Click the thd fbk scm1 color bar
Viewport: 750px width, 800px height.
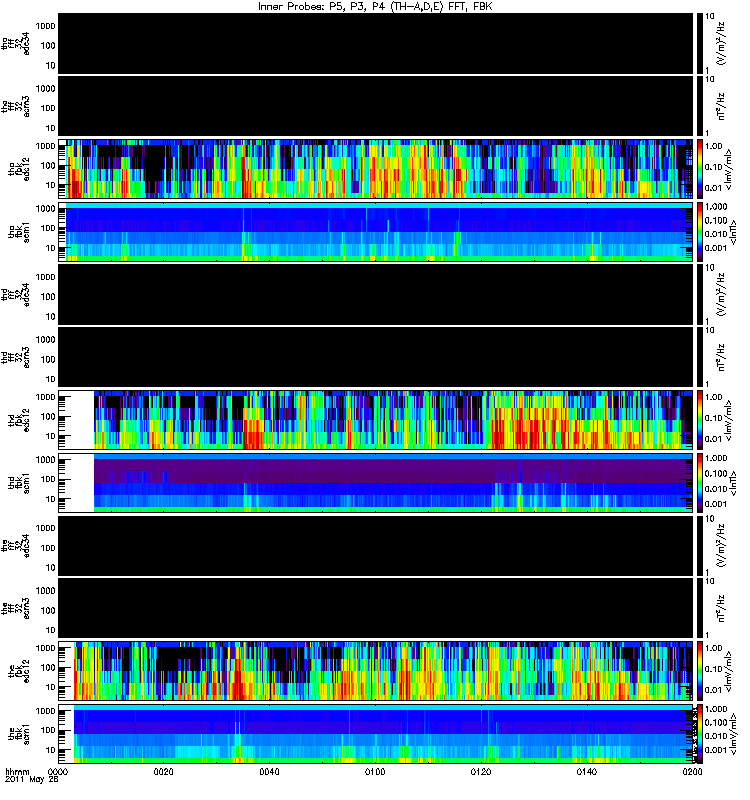[x=699, y=483]
